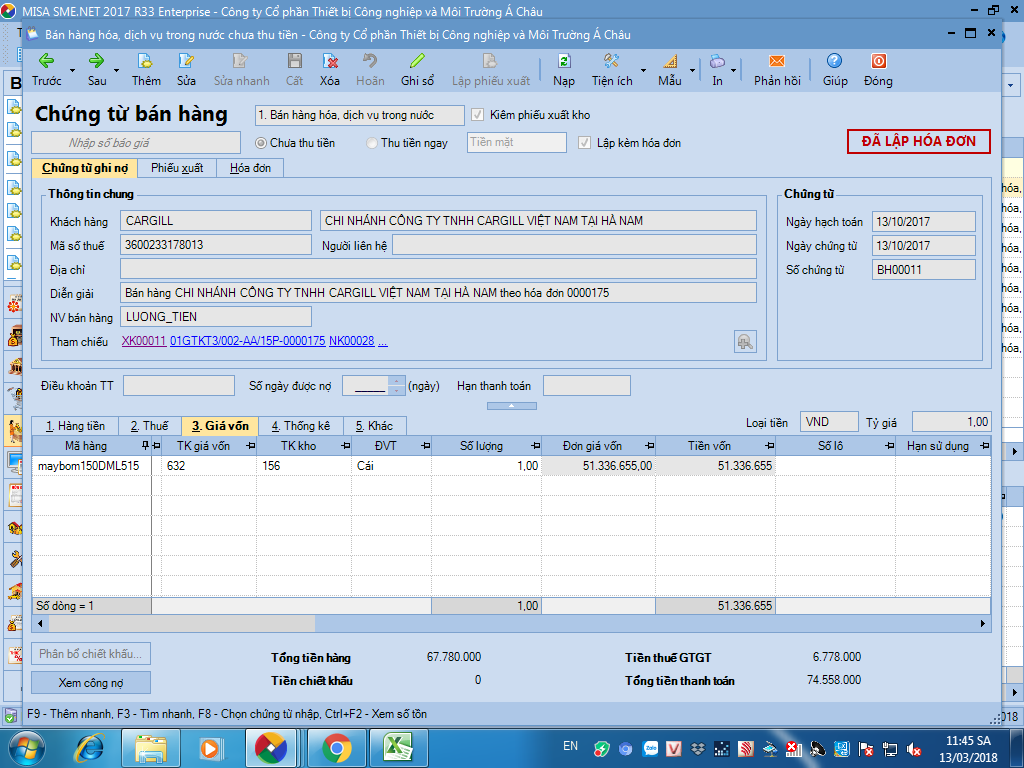Click the grid horizontal scrollbar thumb
This screenshot has width=1024, height=768.
point(182,624)
